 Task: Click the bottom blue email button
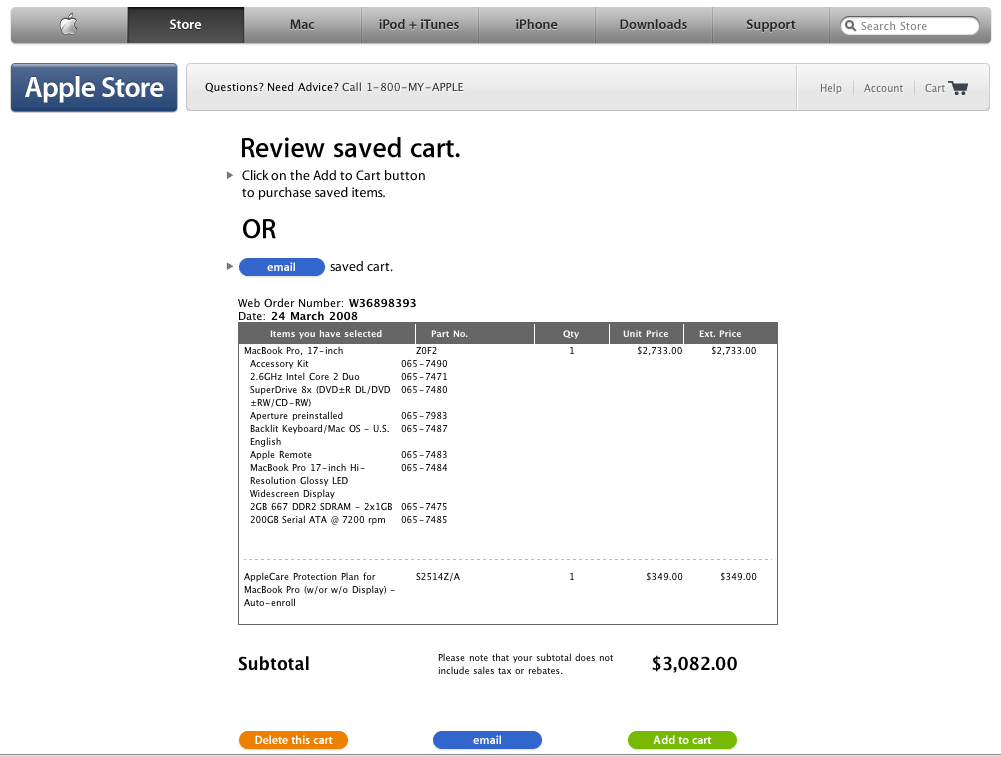coord(487,740)
